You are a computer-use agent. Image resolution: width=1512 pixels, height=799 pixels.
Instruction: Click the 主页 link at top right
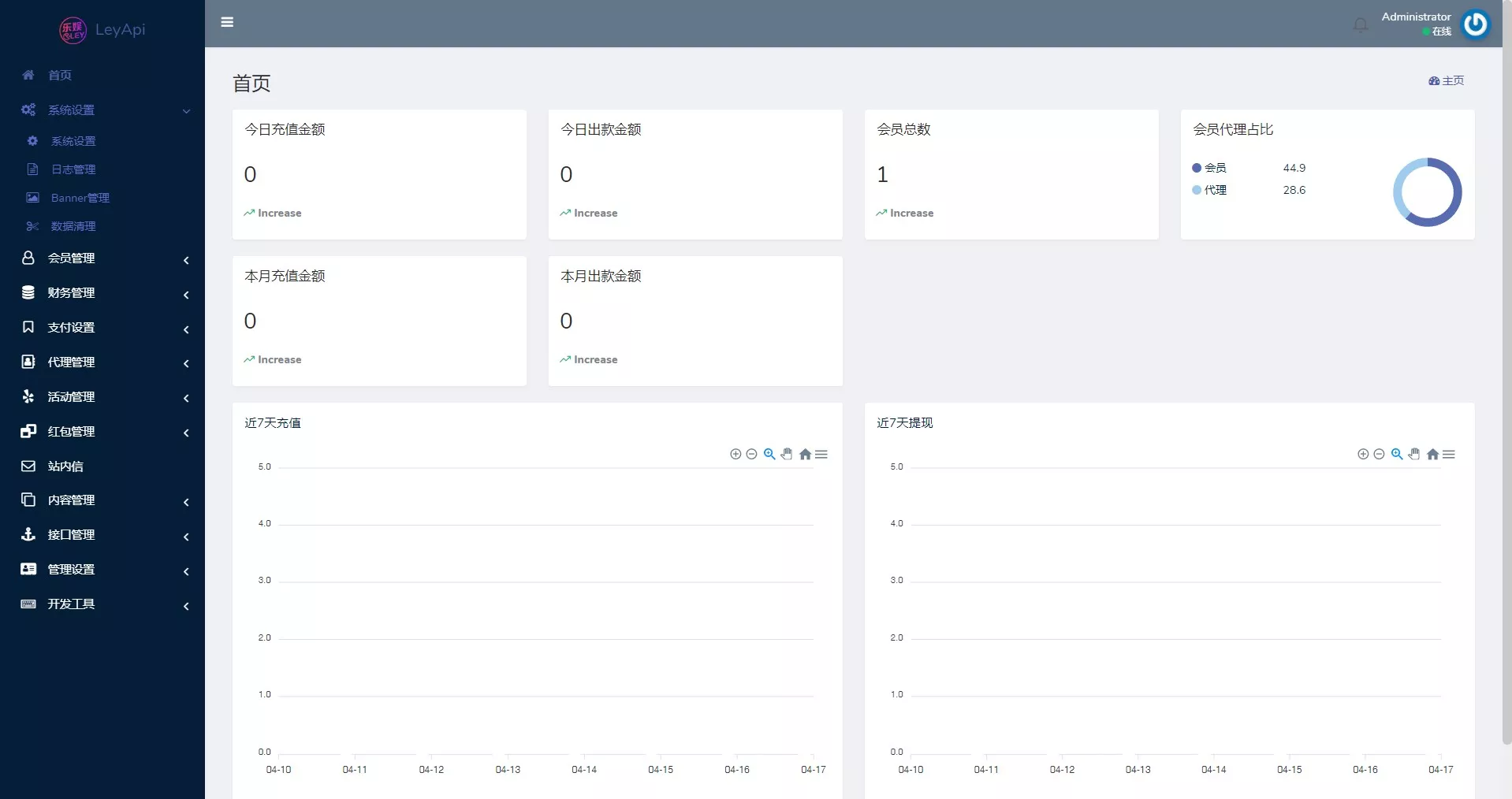pyautogui.click(x=1447, y=80)
